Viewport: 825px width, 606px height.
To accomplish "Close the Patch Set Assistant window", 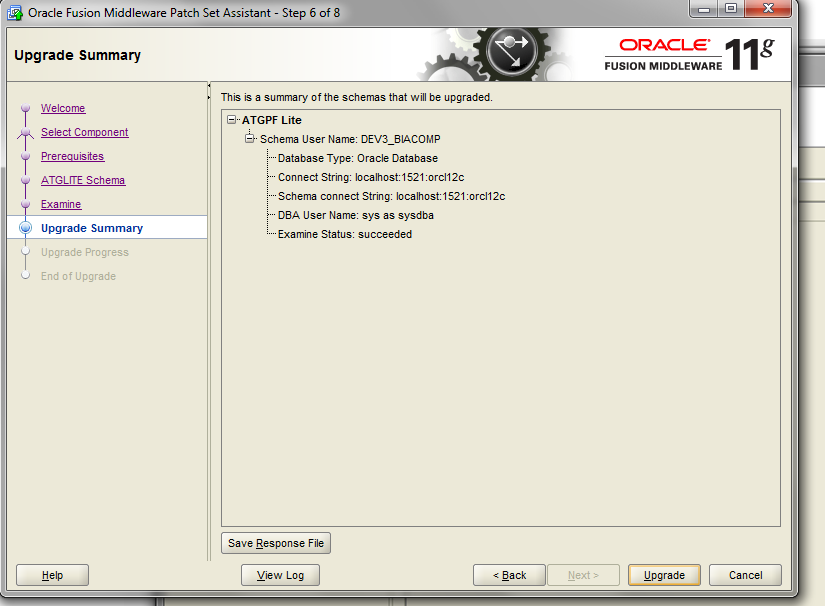I will coord(768,9).
